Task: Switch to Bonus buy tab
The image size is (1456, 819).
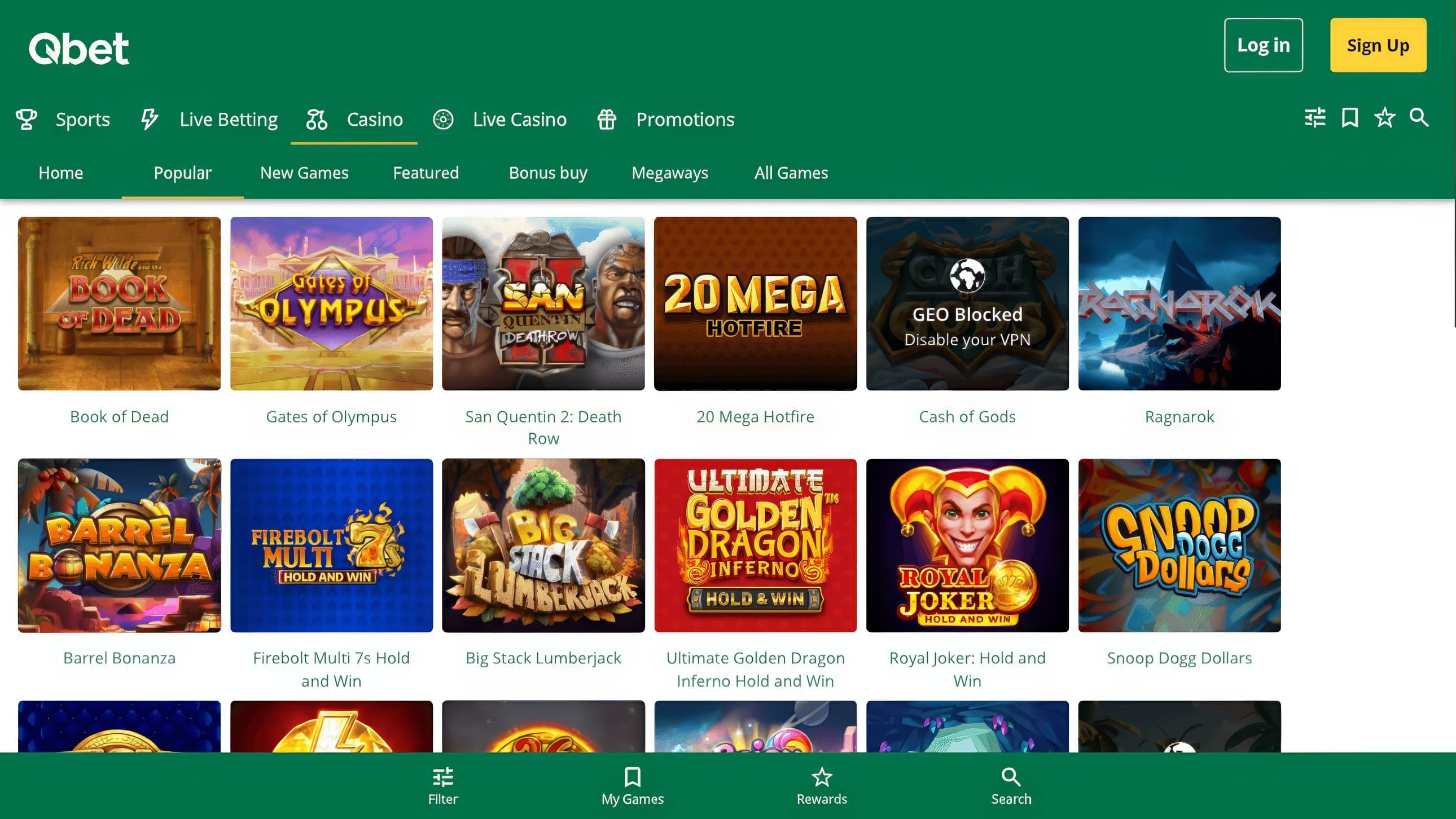Action: click(x=548, y=173)
